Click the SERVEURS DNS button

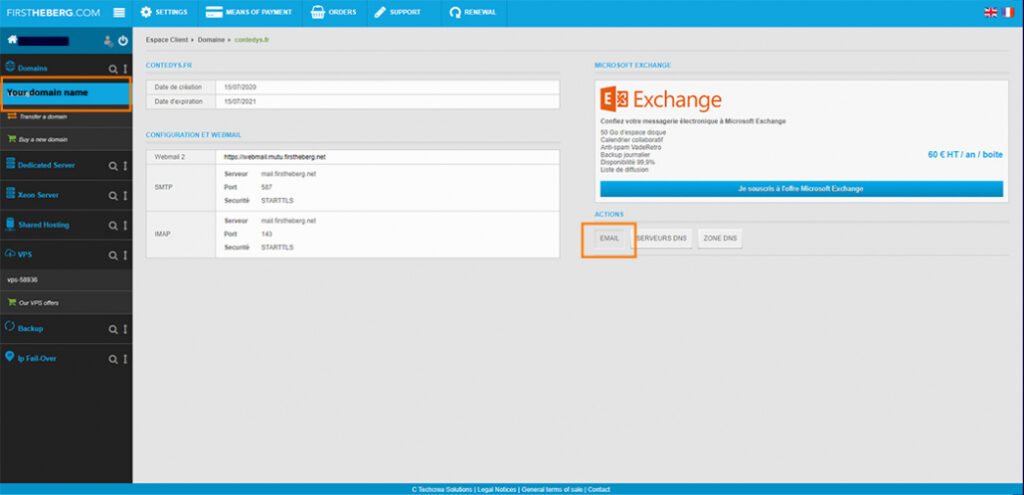pos(662,239)
